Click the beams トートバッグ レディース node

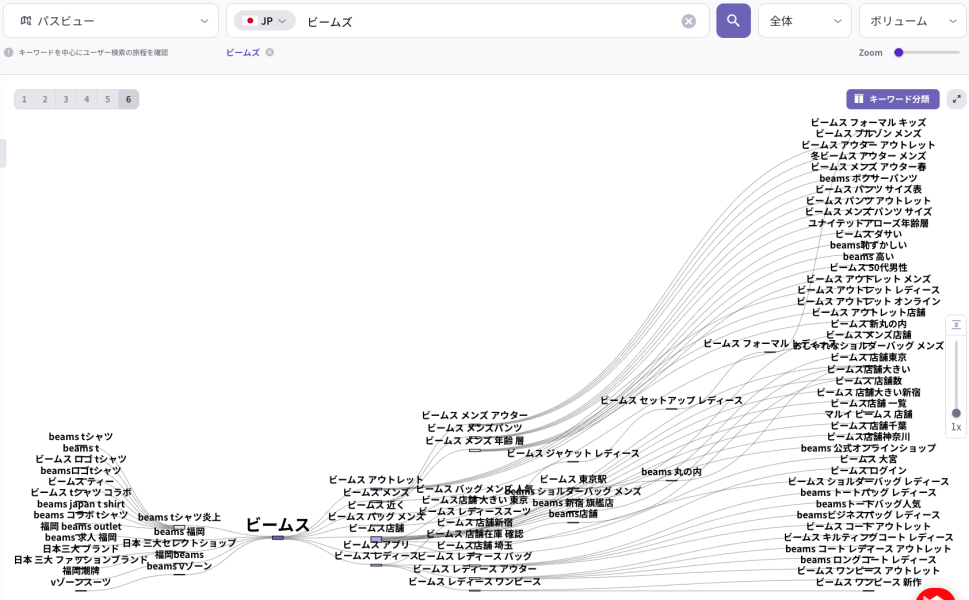click(868, 492)
